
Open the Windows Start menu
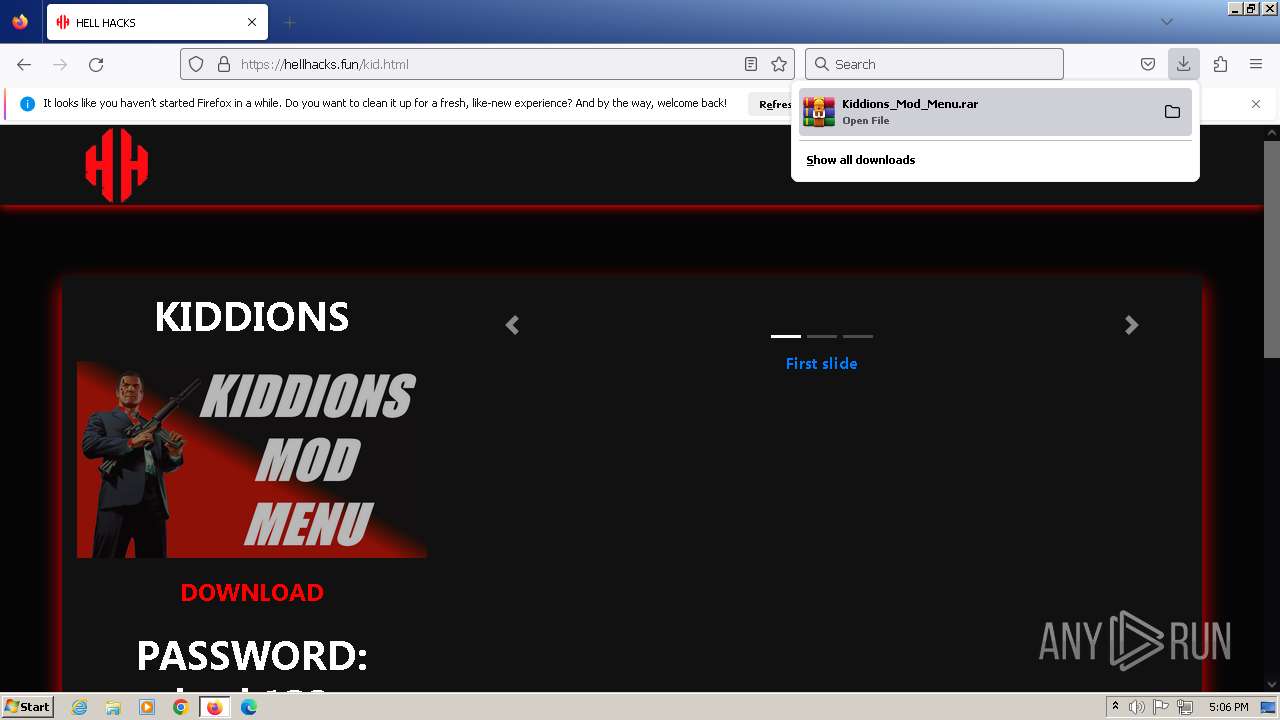click(27, 707)
